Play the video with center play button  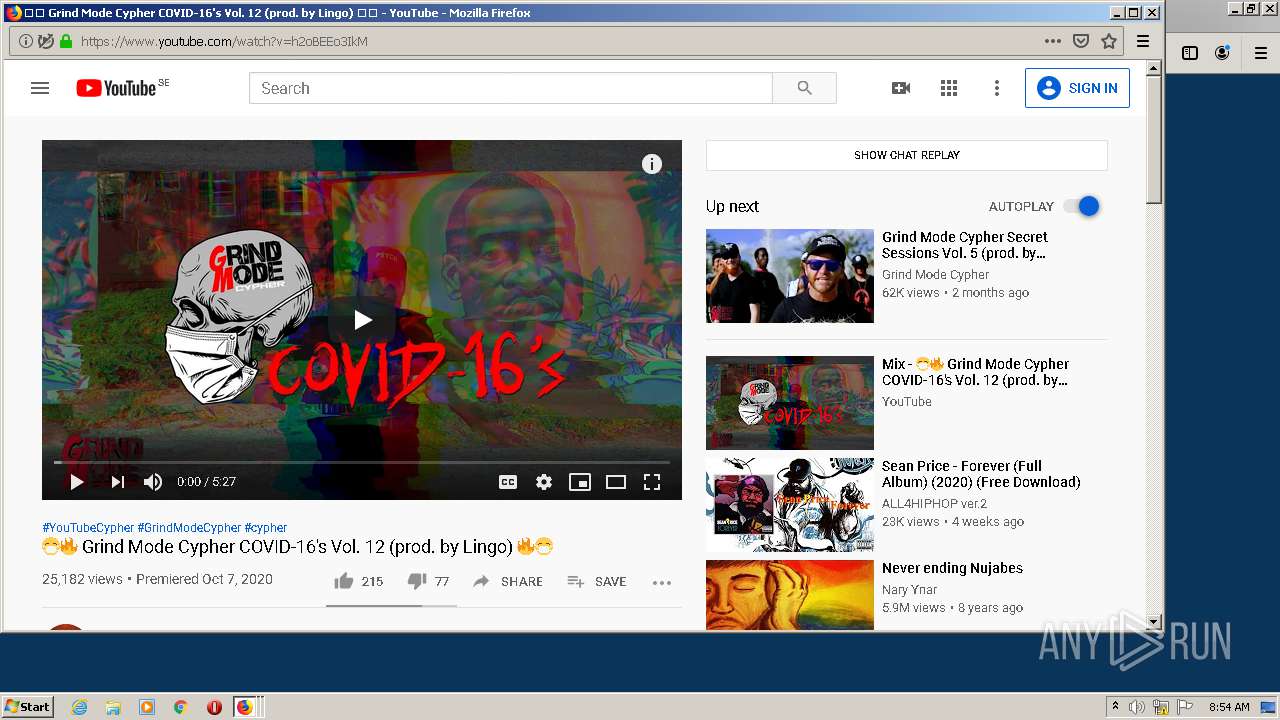362,320
